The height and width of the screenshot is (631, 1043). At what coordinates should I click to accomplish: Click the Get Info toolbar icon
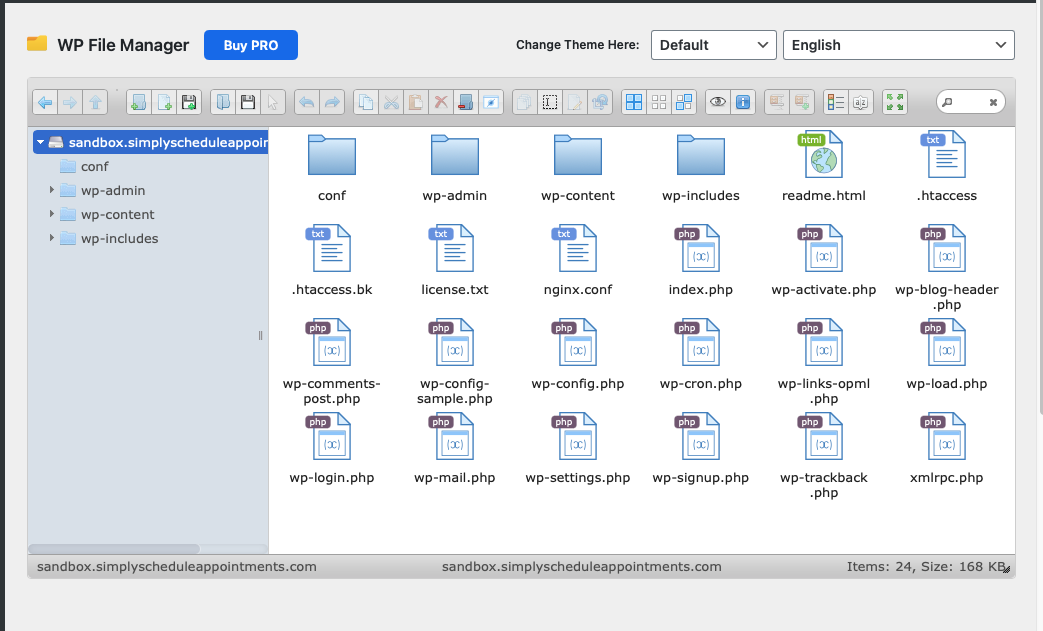(742, 102)
